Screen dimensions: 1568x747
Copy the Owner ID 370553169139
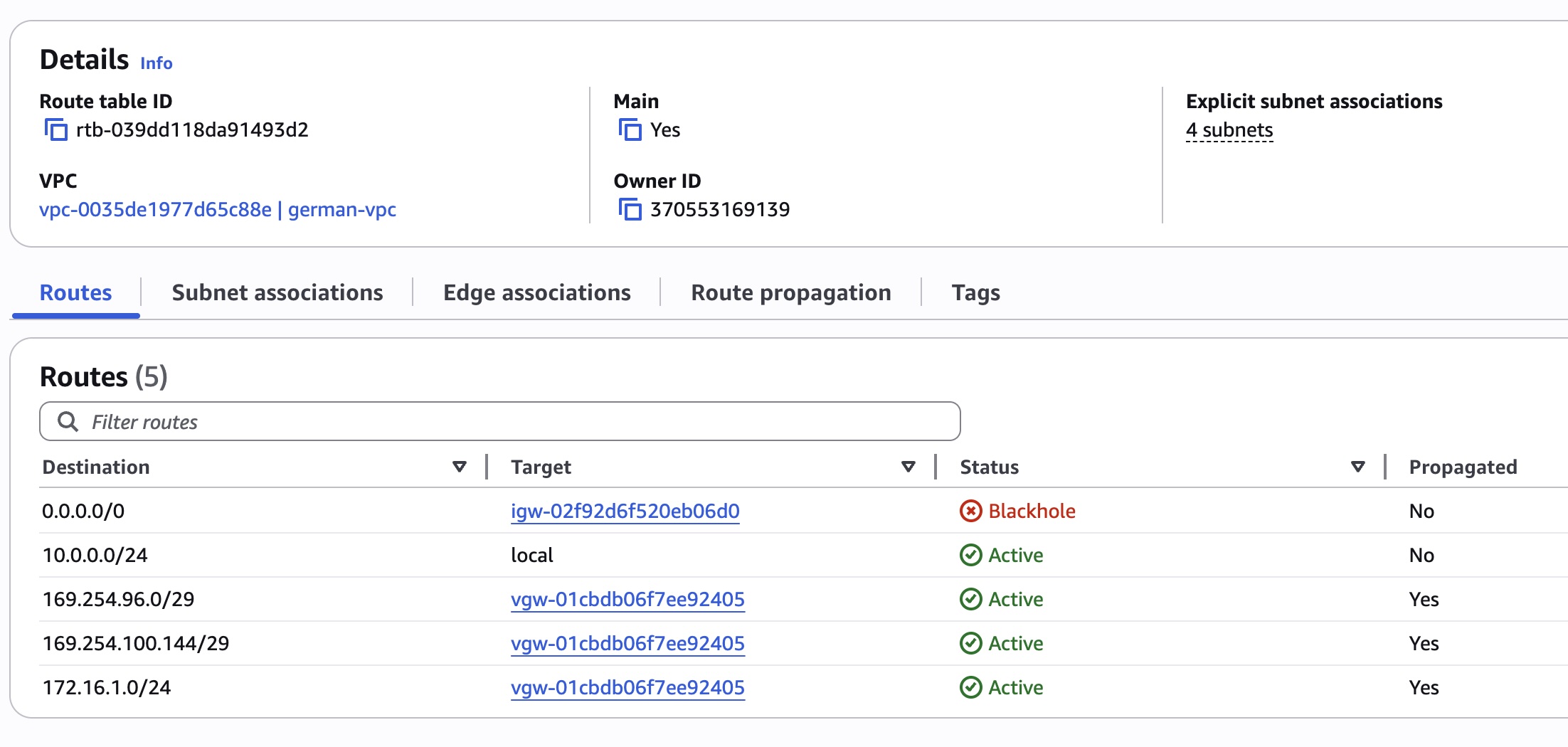[x=630, y=209]
